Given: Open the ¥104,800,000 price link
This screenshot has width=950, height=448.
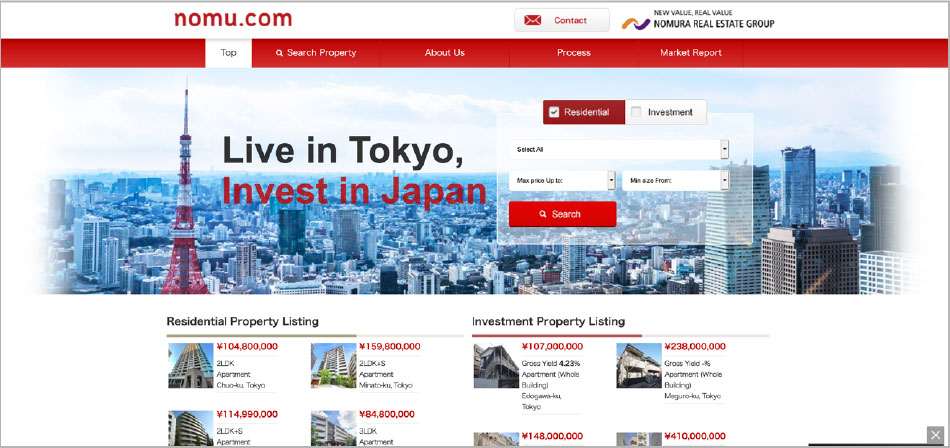Looking at the screenshot, I should coord(247,347).
